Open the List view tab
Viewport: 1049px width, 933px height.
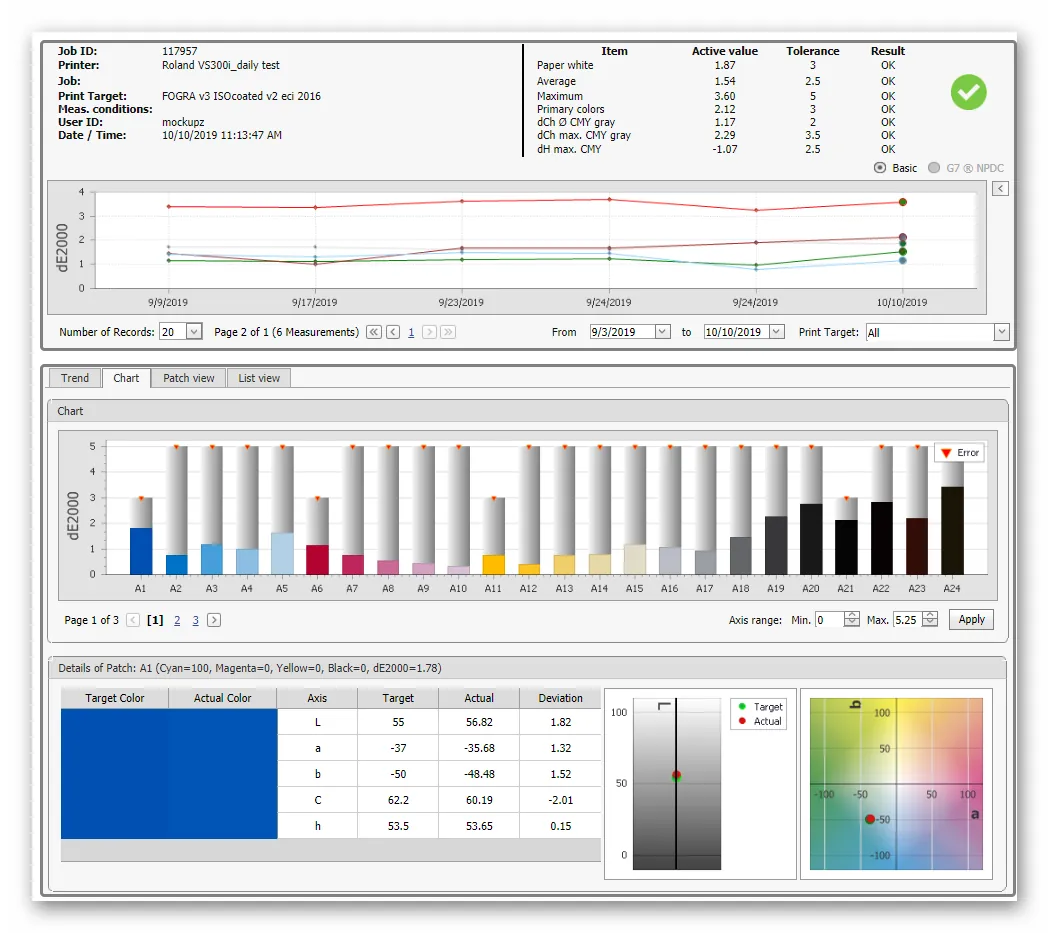coord(259,378)
